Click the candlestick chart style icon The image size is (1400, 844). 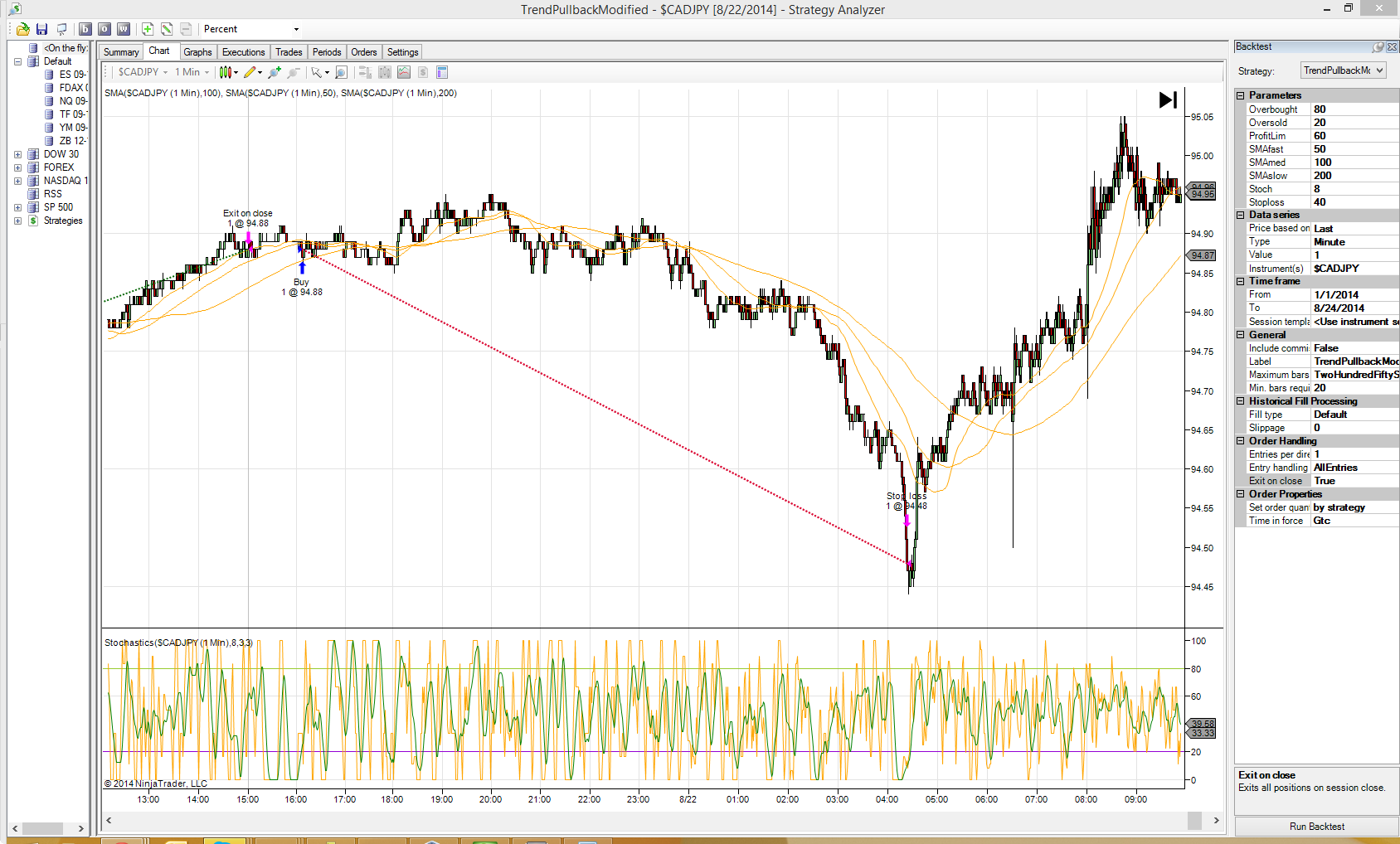(226, 72)
